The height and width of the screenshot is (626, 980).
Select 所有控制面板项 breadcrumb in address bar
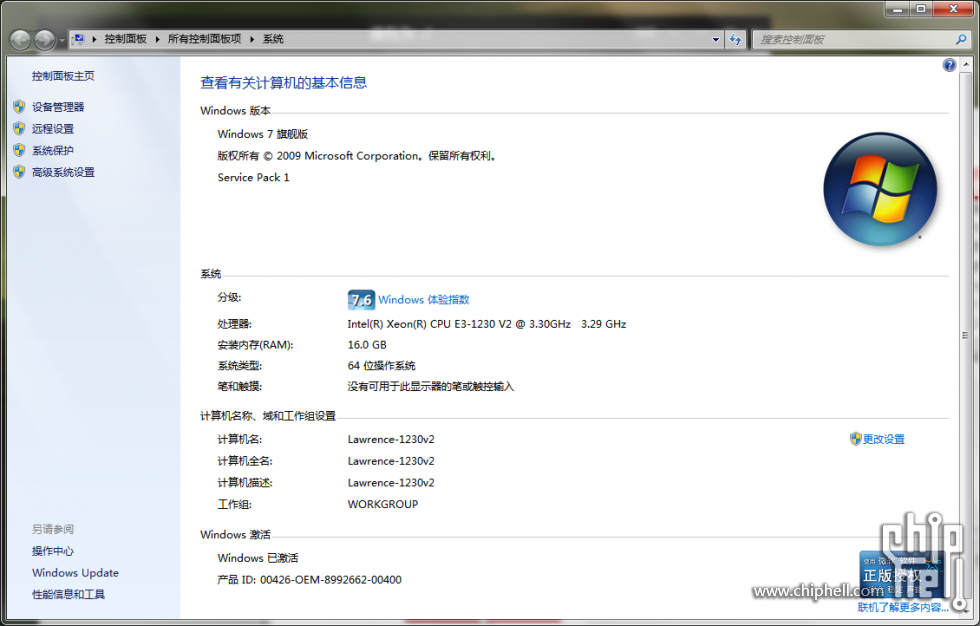(204, 39)
